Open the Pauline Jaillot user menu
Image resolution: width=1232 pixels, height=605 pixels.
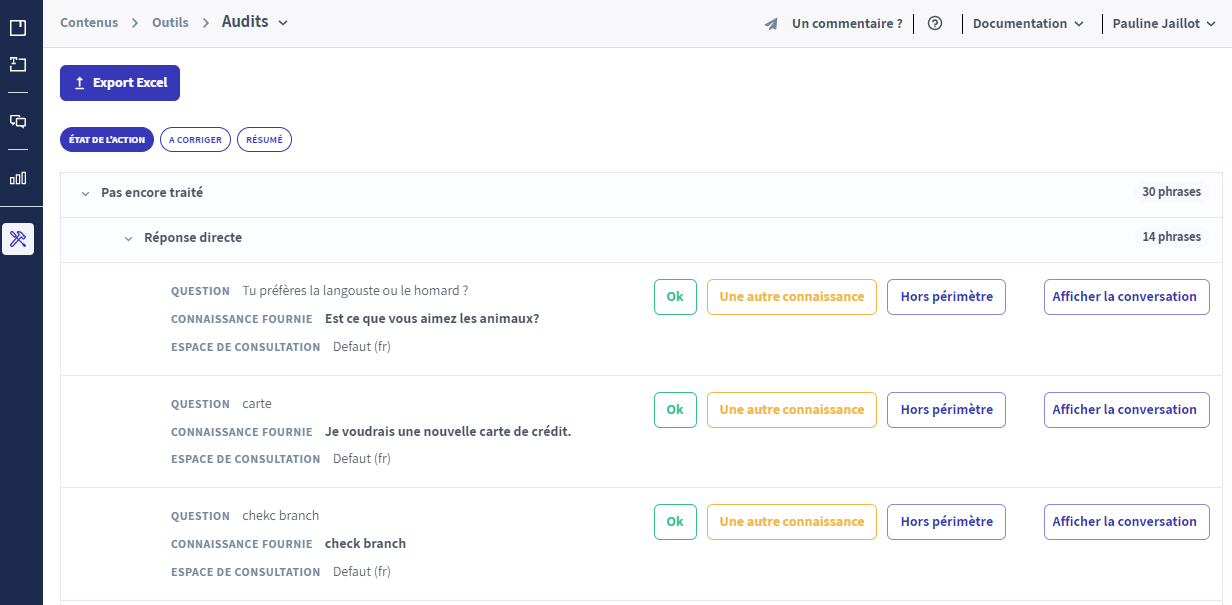(x=1164, y=24)
